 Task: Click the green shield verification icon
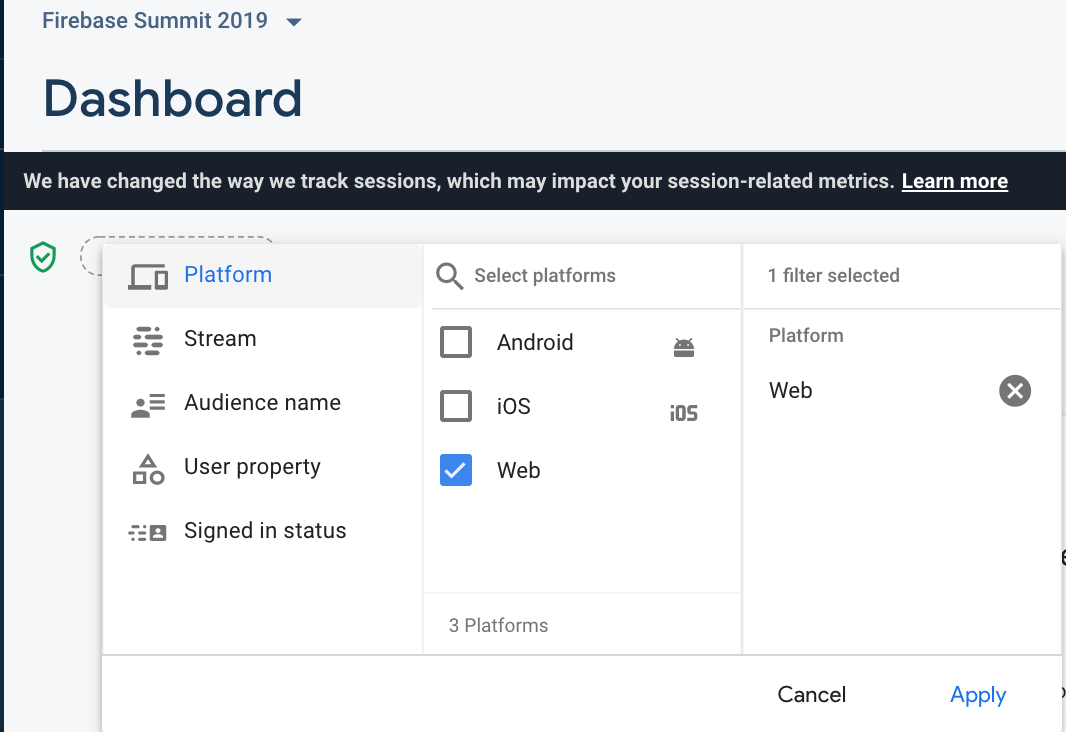[x=42, y=258]
